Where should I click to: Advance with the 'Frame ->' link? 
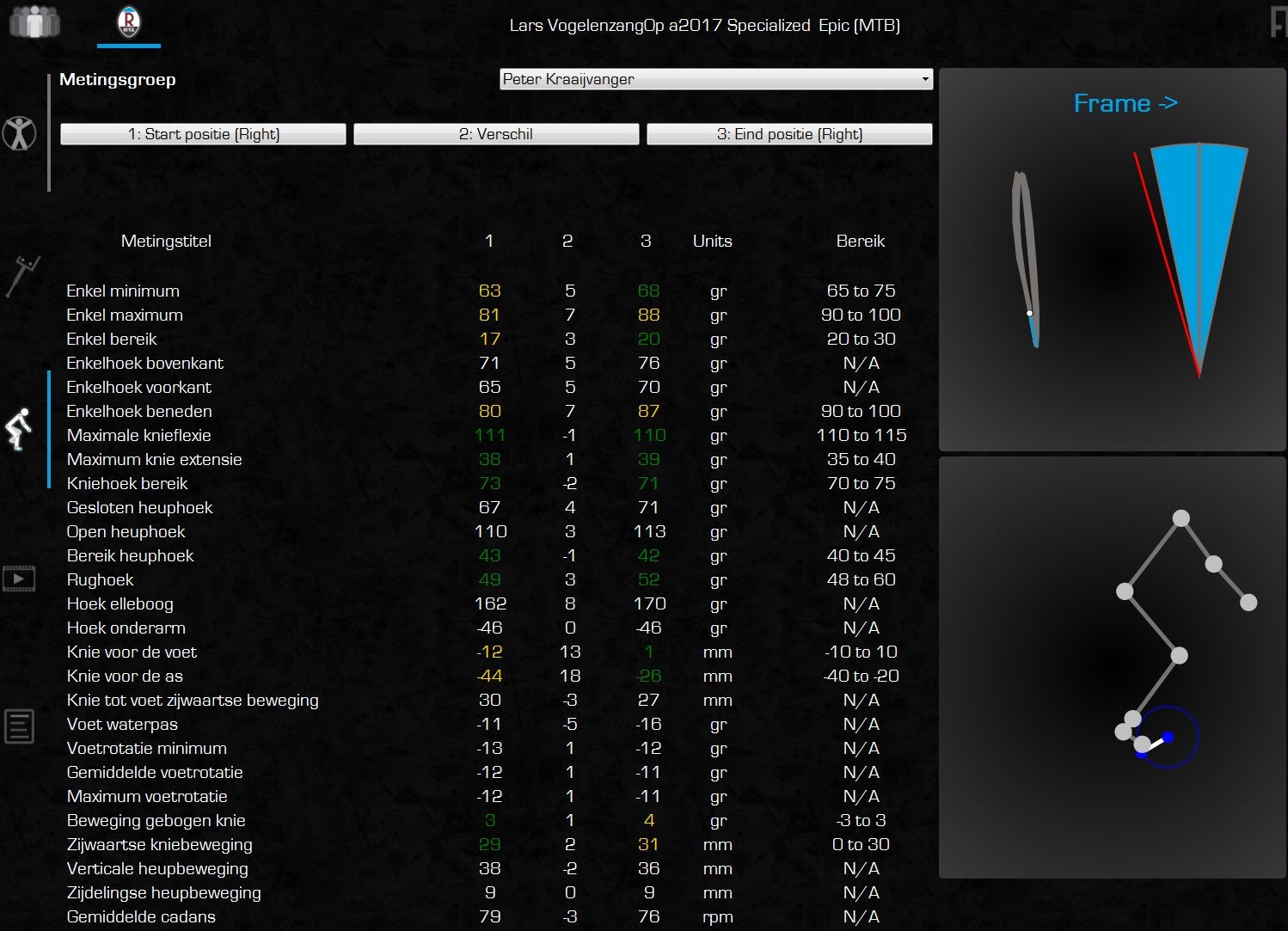1125,103
